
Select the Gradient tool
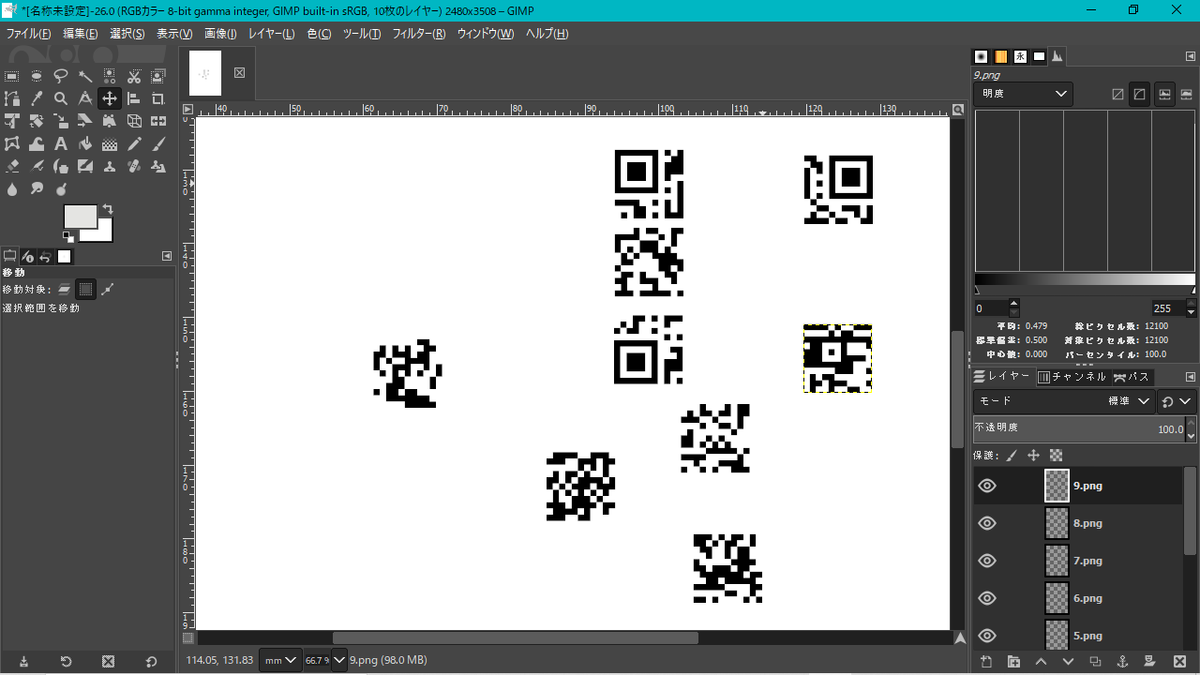coord(109,144)
